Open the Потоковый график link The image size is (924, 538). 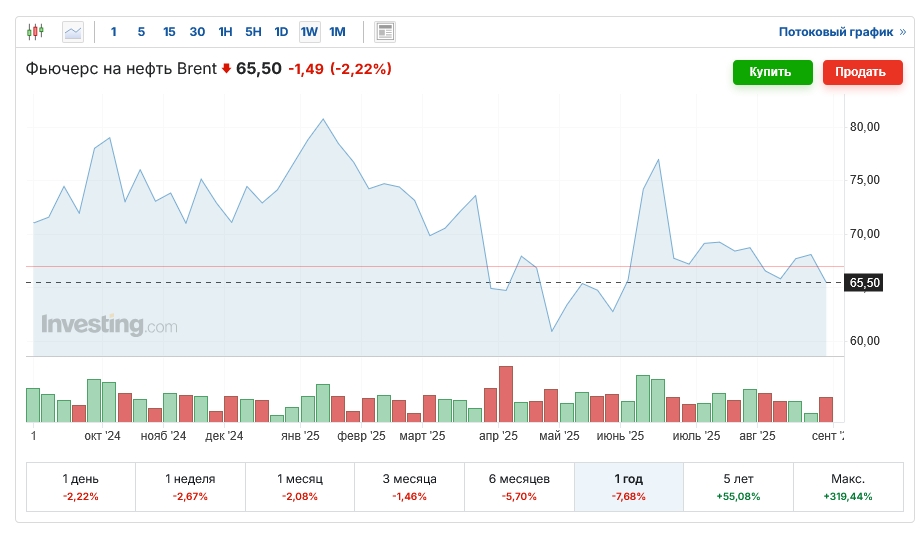pos(835,32)
